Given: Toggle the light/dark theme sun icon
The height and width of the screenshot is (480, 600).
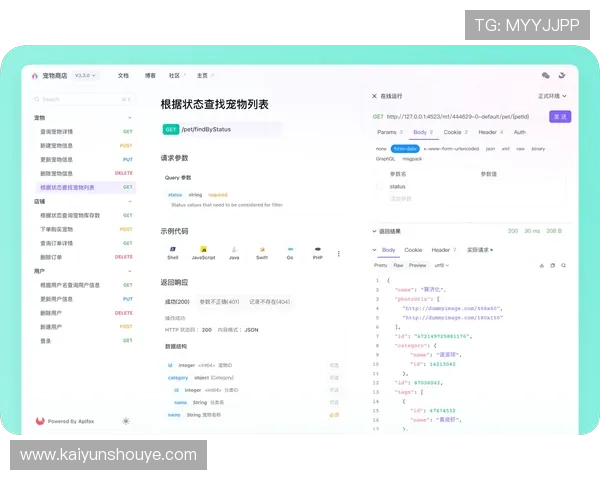Looking at the screenshot, I should (126, 421).
